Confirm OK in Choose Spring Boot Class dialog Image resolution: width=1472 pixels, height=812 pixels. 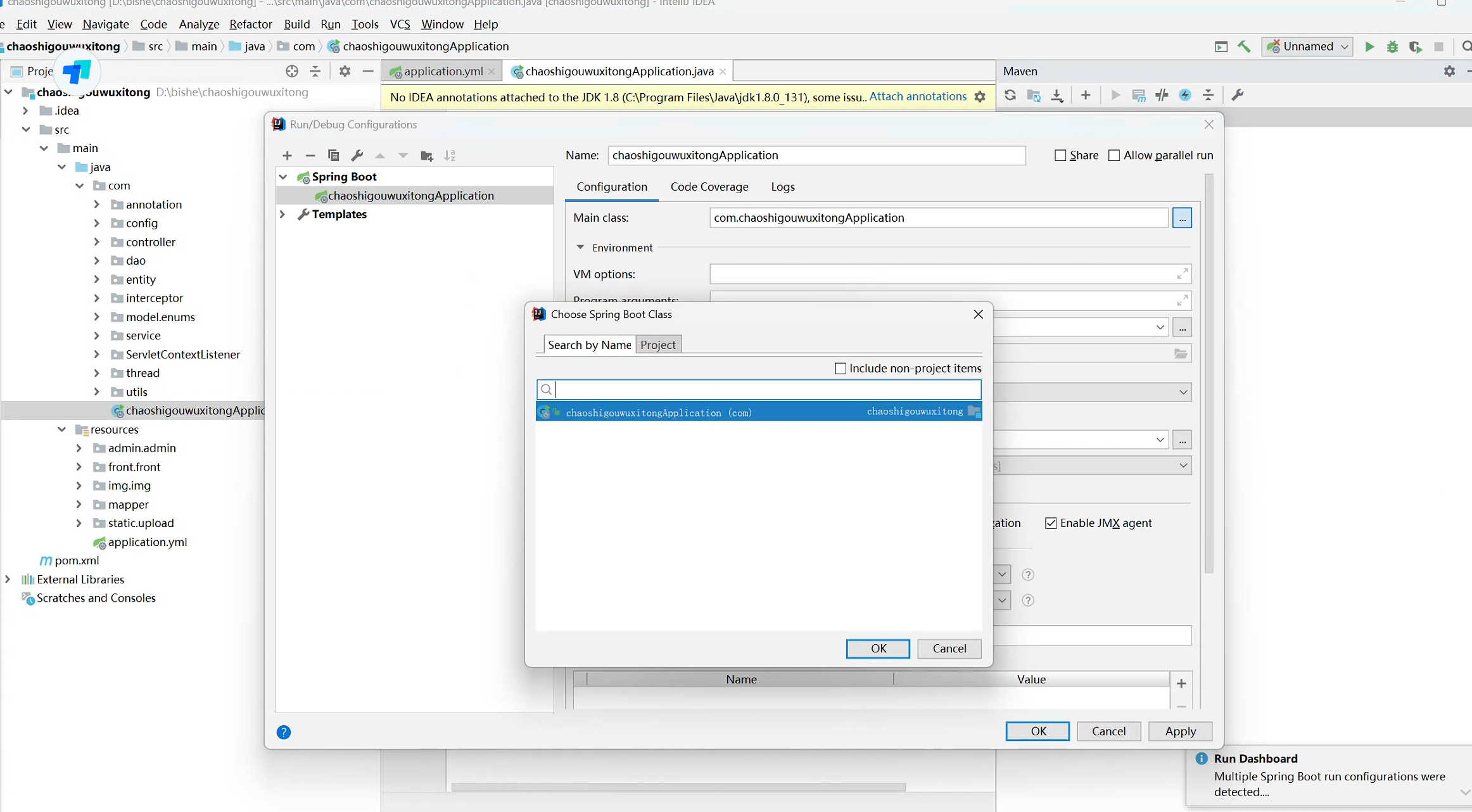click(x=878, y=649)
